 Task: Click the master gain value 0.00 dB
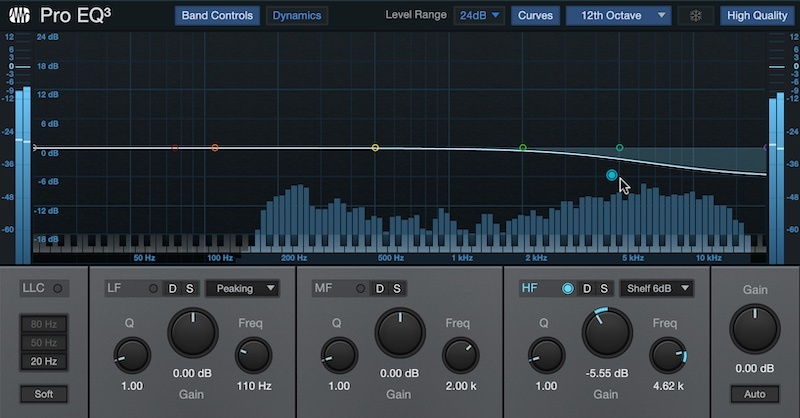[x=755, y=368]
